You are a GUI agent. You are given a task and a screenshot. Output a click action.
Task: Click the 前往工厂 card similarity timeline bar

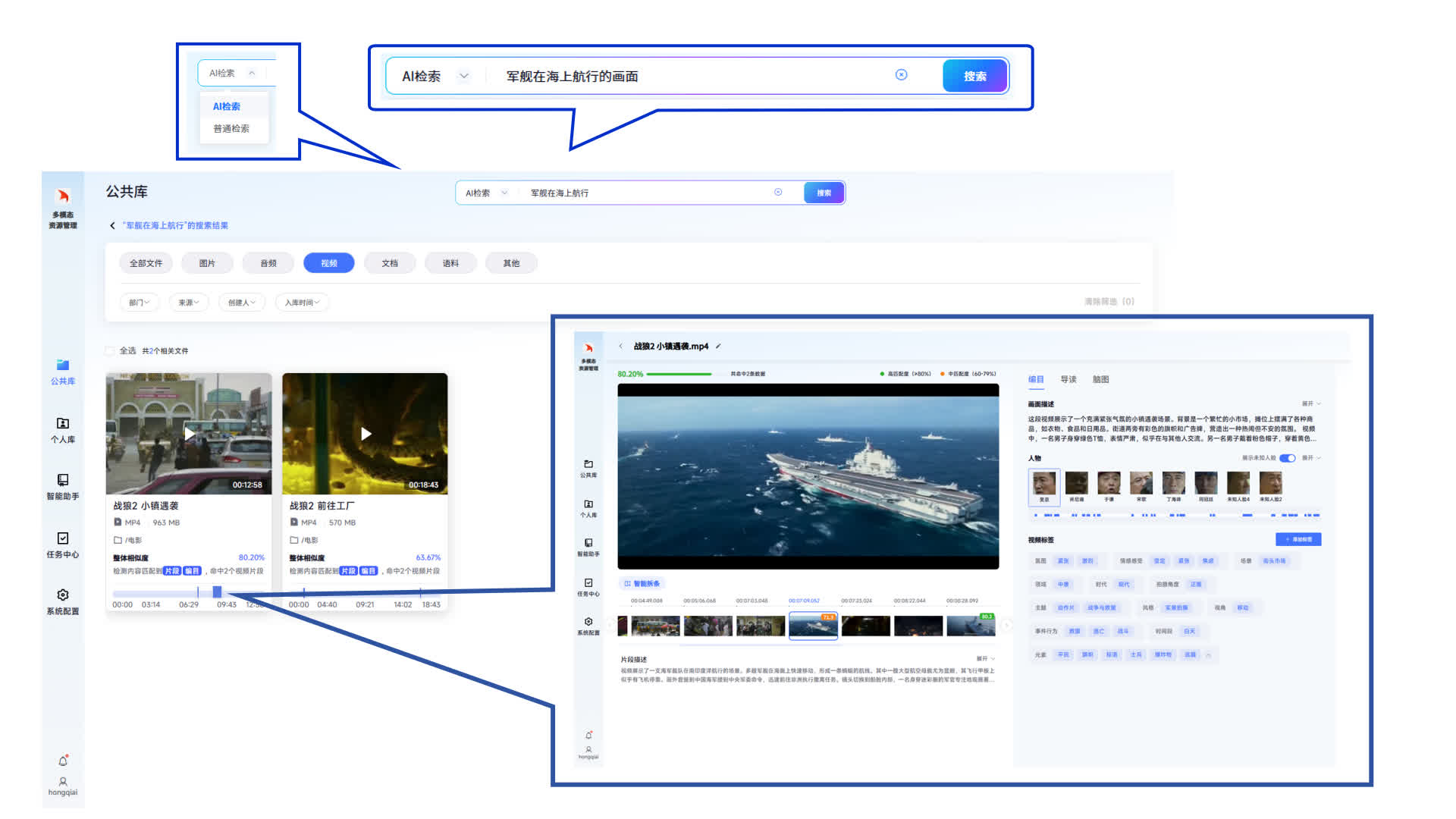point(365,593)
